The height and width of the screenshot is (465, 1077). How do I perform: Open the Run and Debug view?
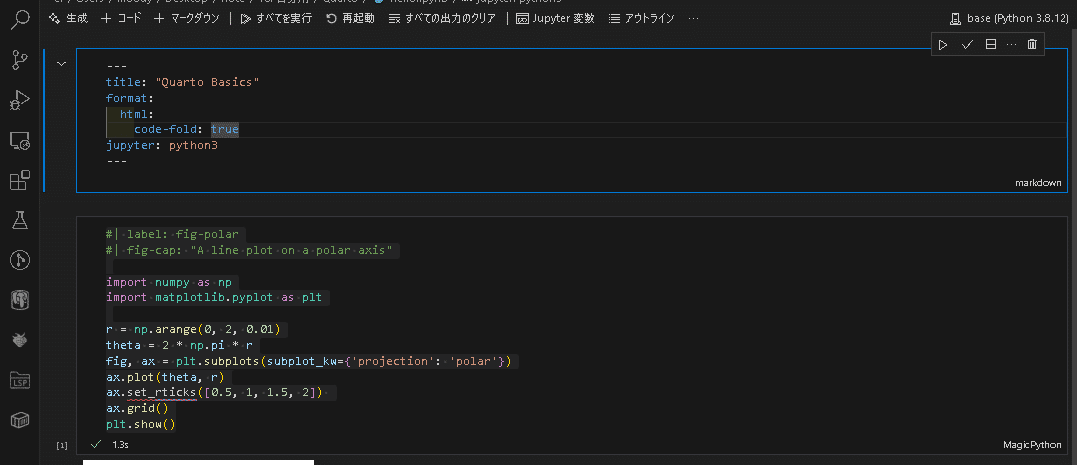(x=20, y=100)
